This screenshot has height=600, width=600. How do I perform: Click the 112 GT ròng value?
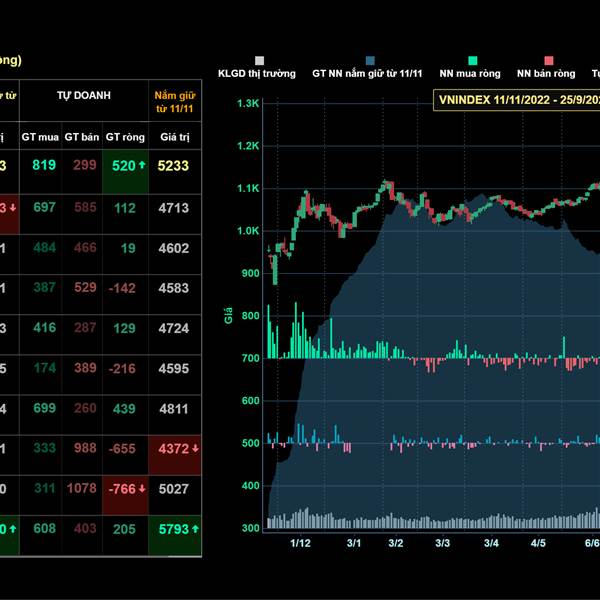[125, 208]
